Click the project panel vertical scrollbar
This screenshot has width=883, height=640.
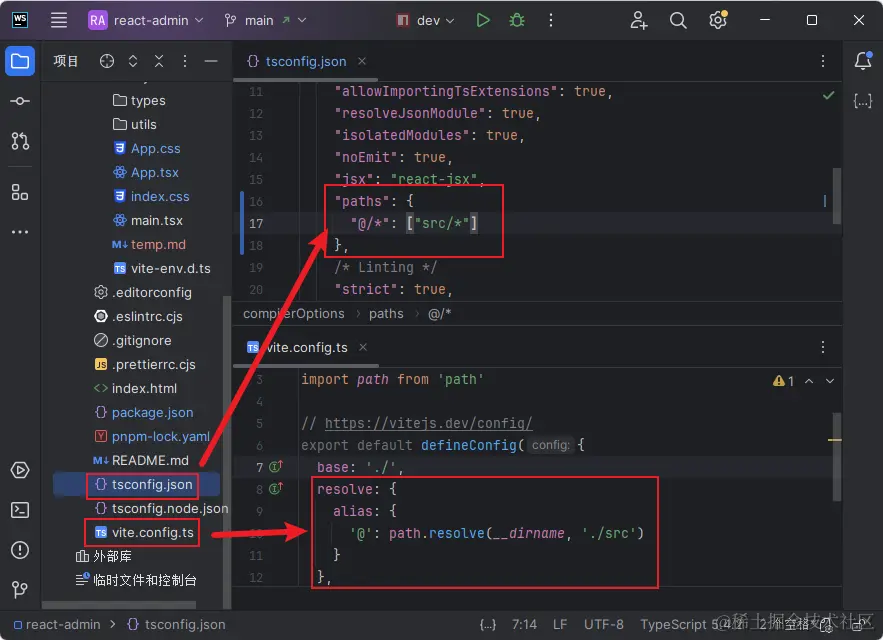pos(227,451)
